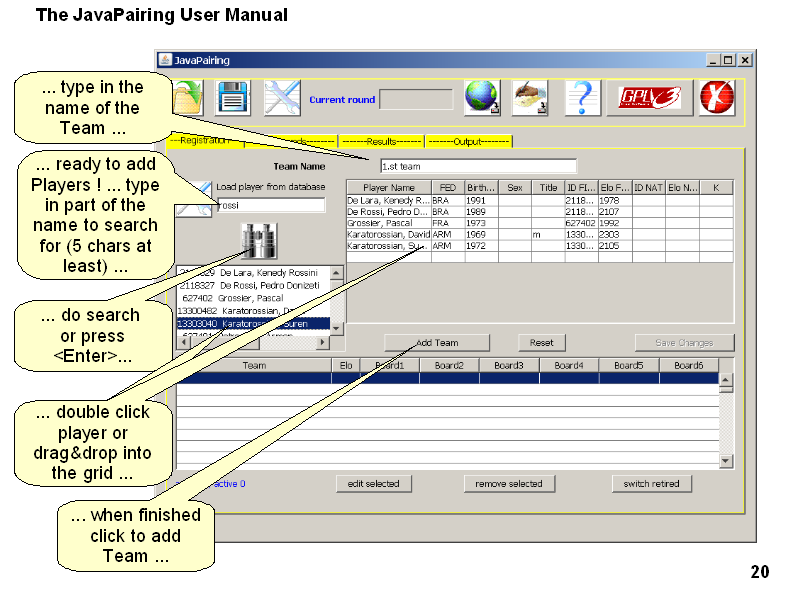
Task: Click the remove selected button
Action: [510, 484]
